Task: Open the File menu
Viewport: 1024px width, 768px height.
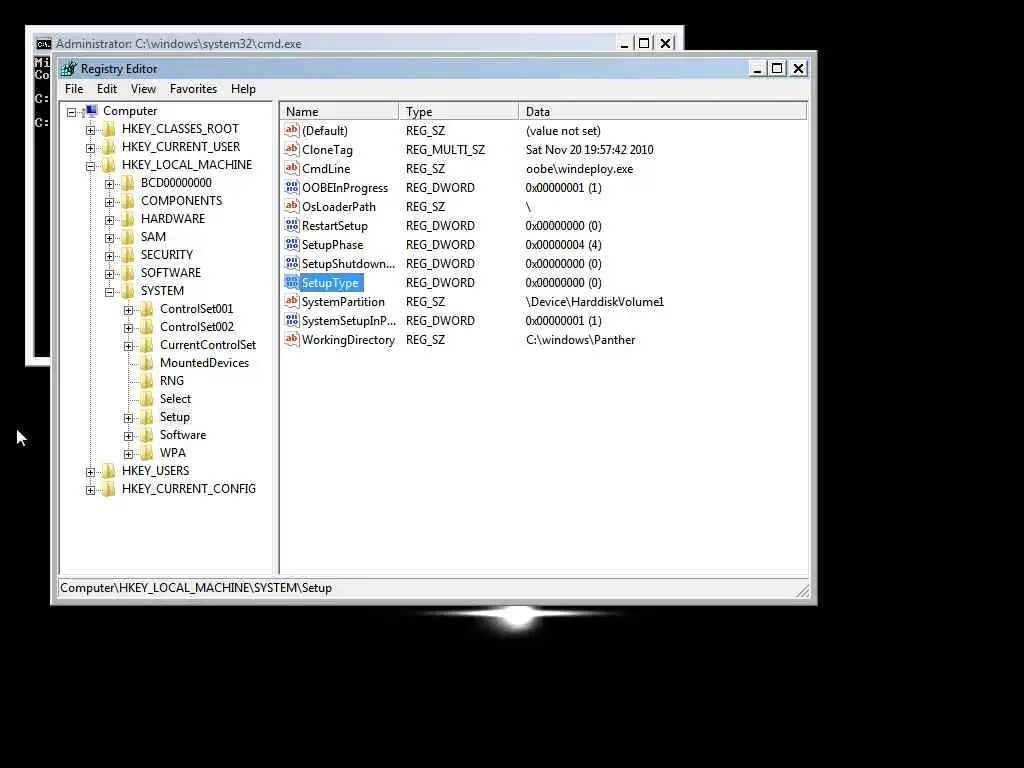Action: point(74,89)
